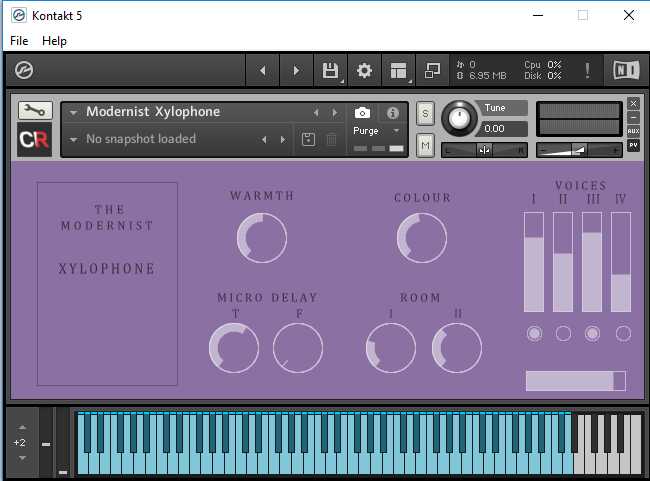The image size is (650, 481).
Task: Load next snapshot with right arrow
Action: point(283,140)
